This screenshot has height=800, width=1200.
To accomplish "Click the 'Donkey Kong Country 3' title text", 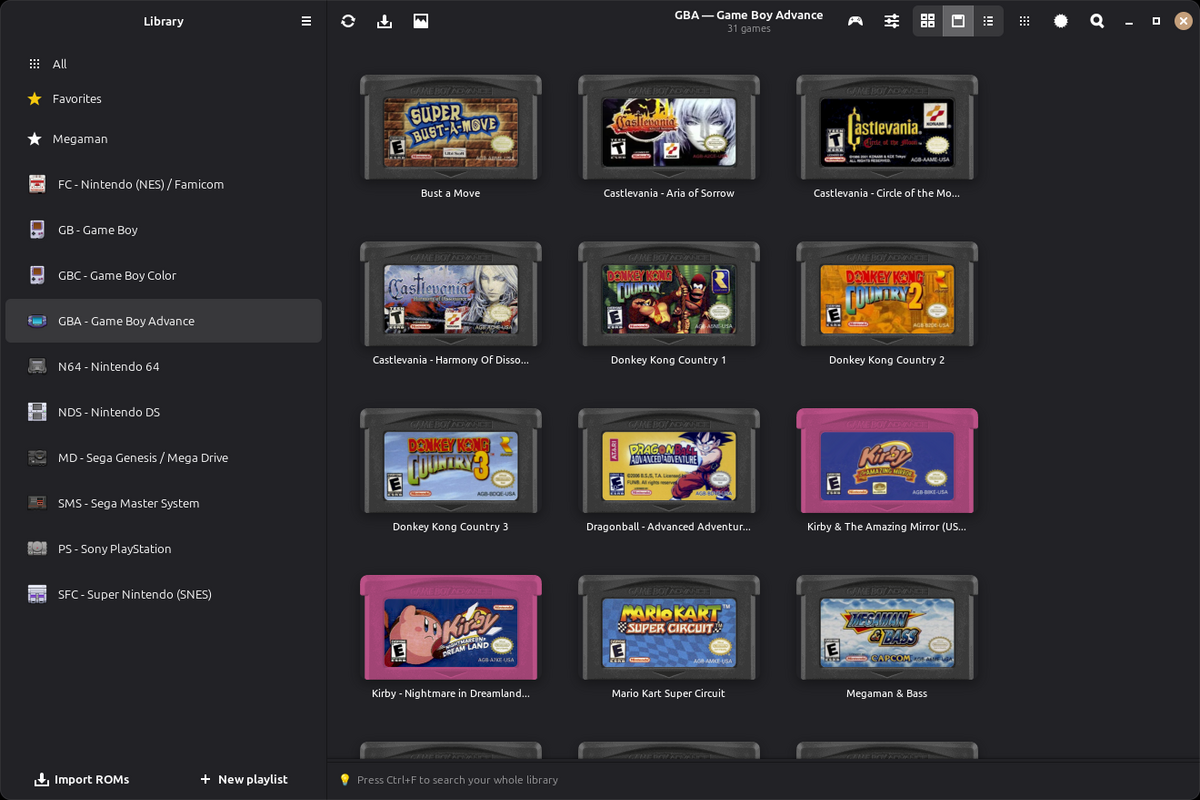I will coord(451,527).
